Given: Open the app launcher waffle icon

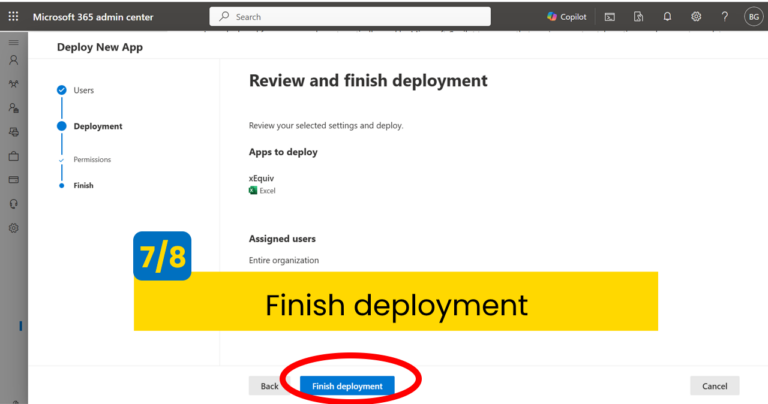Looking at the screenshot, I should (13, 17).
